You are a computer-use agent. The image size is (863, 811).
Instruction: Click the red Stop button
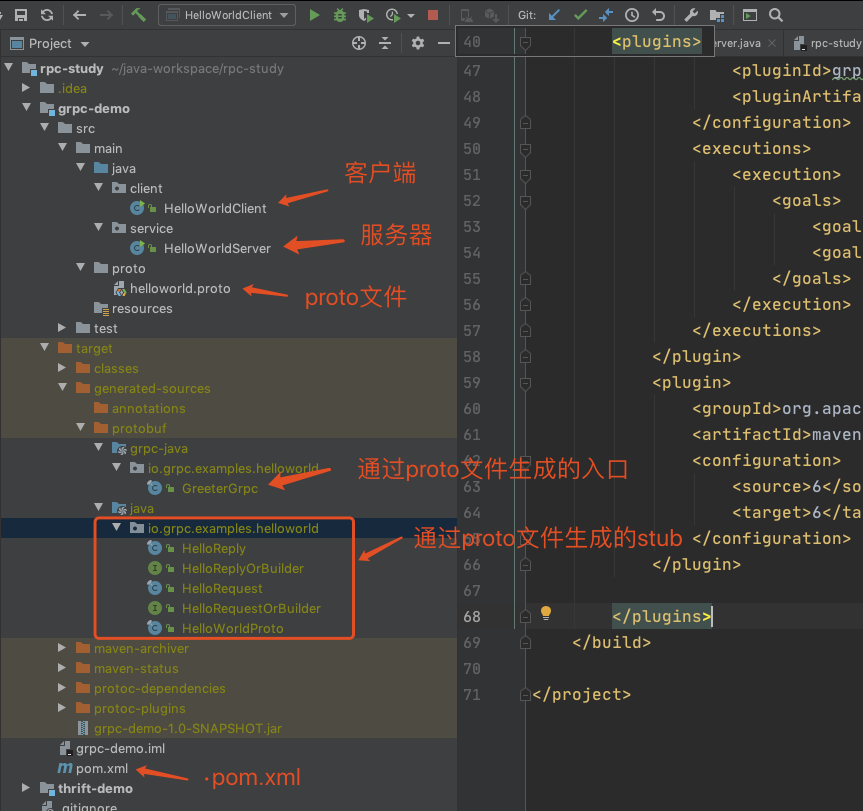[432, 15]
